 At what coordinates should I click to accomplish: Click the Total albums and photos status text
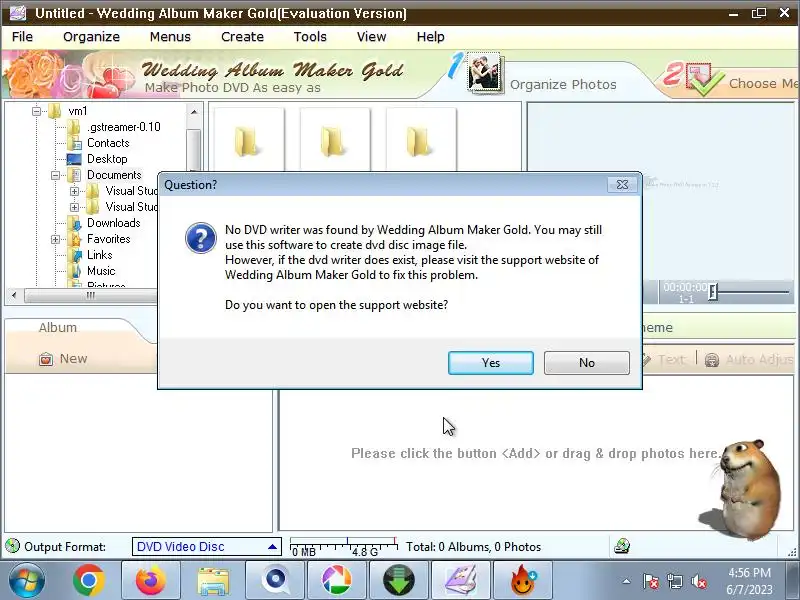[473, 547]
